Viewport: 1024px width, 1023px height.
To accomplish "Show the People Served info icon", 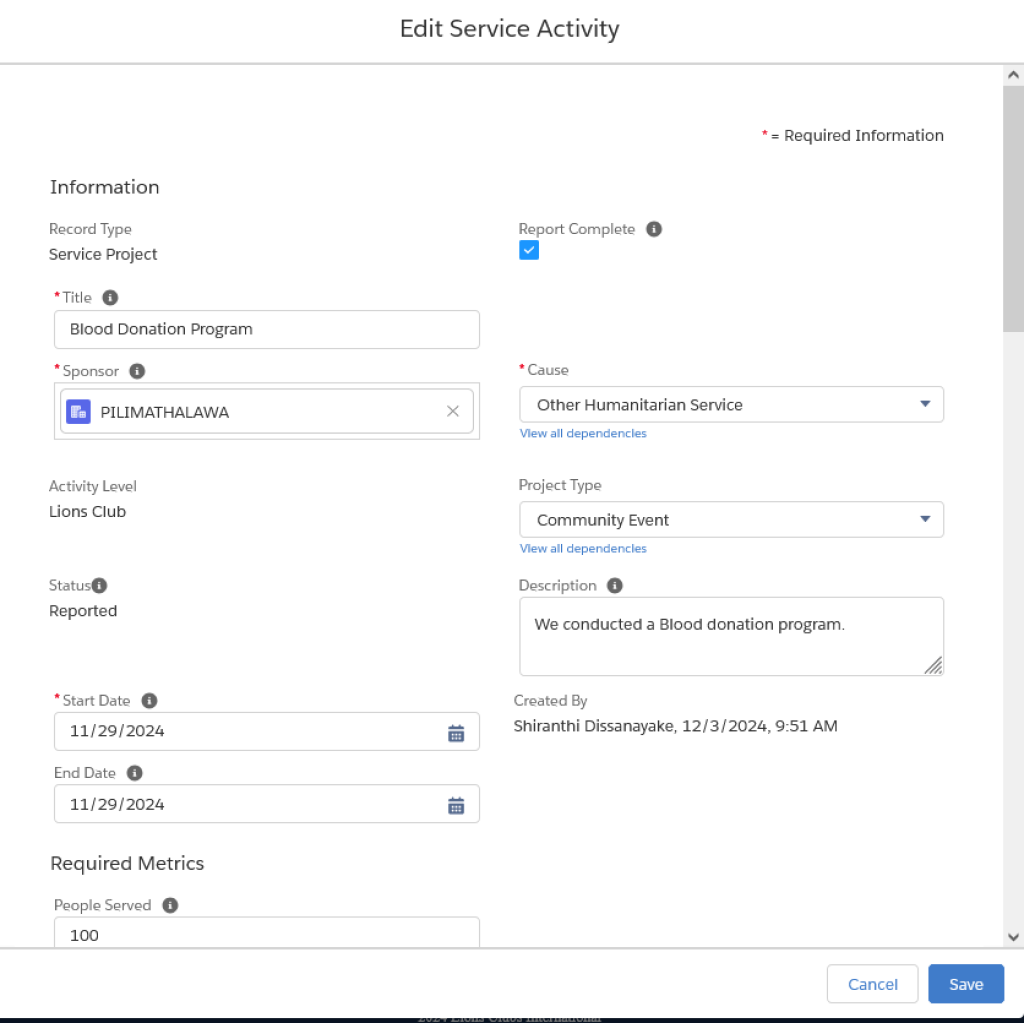I will [170, 905].
